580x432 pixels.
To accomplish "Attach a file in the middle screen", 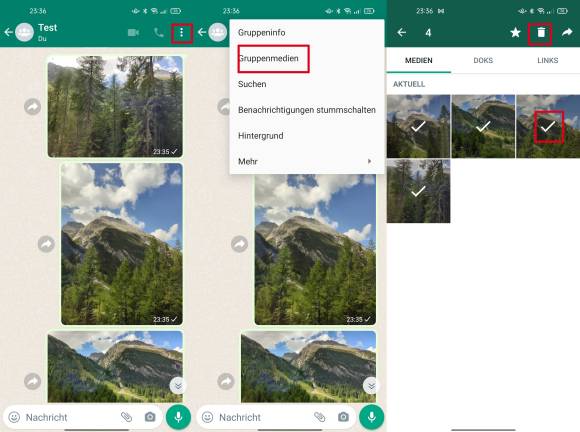I will (320, 417).
